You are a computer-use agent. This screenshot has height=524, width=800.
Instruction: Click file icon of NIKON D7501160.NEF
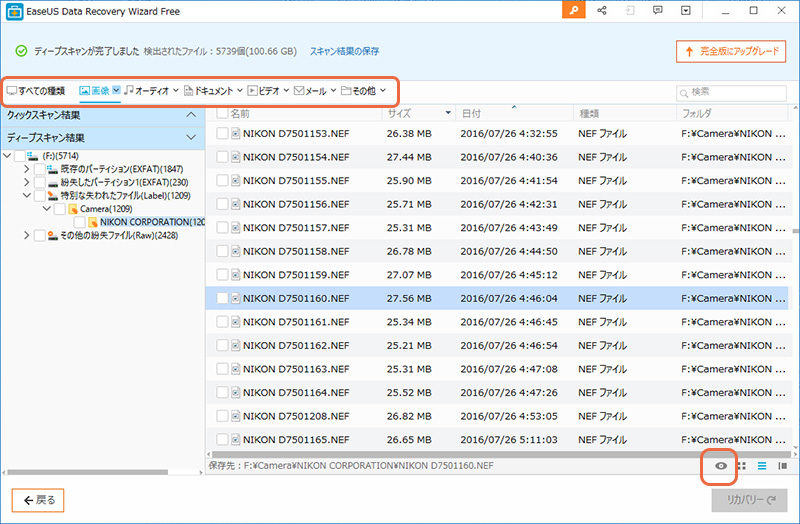tap(235, 298)
